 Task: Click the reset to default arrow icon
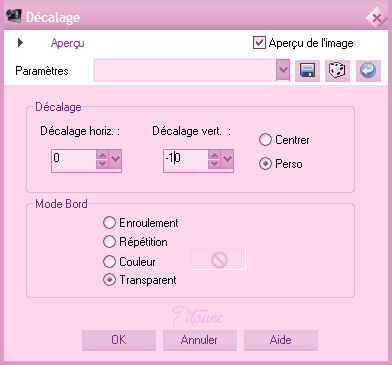point(368,71)
